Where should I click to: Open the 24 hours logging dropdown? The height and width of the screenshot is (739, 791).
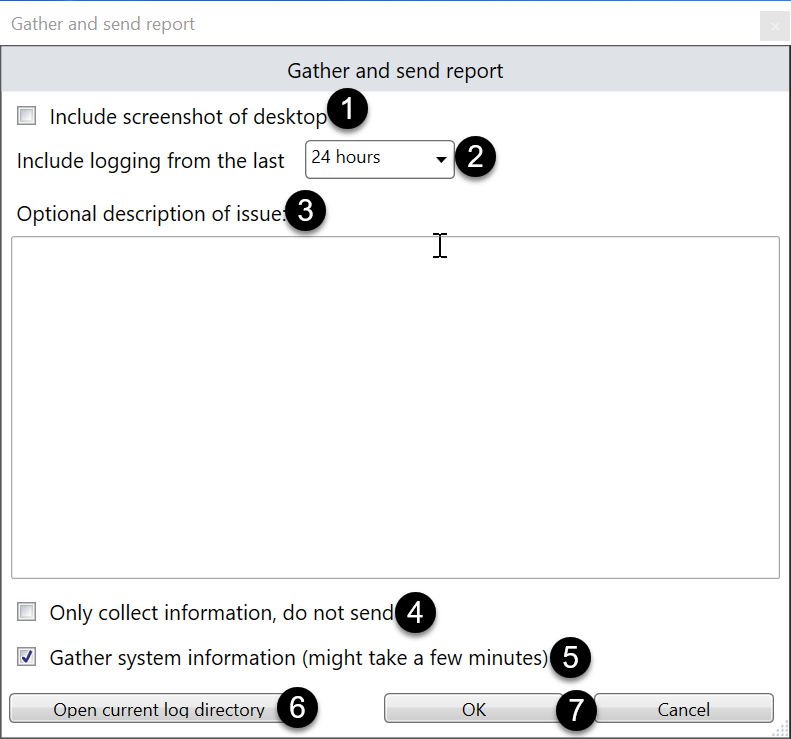(379, 158)
